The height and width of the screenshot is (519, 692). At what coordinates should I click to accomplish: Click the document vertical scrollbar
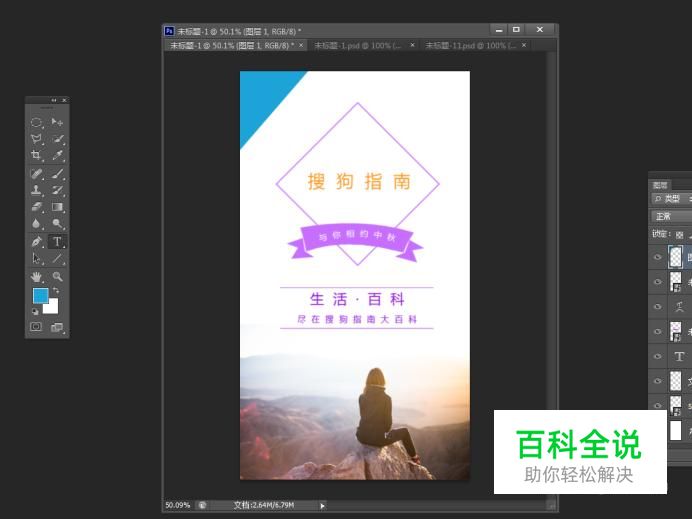(551, 276)
